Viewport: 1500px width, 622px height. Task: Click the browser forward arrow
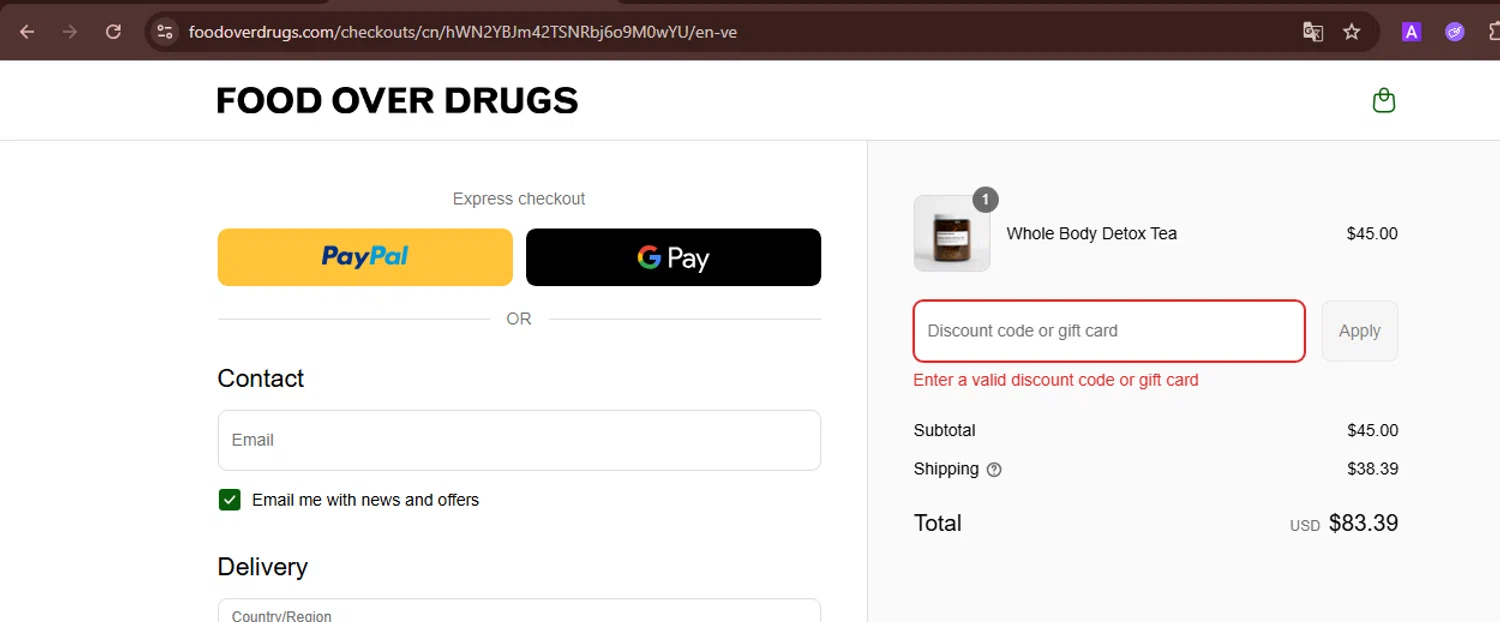[x=70, y=32]
